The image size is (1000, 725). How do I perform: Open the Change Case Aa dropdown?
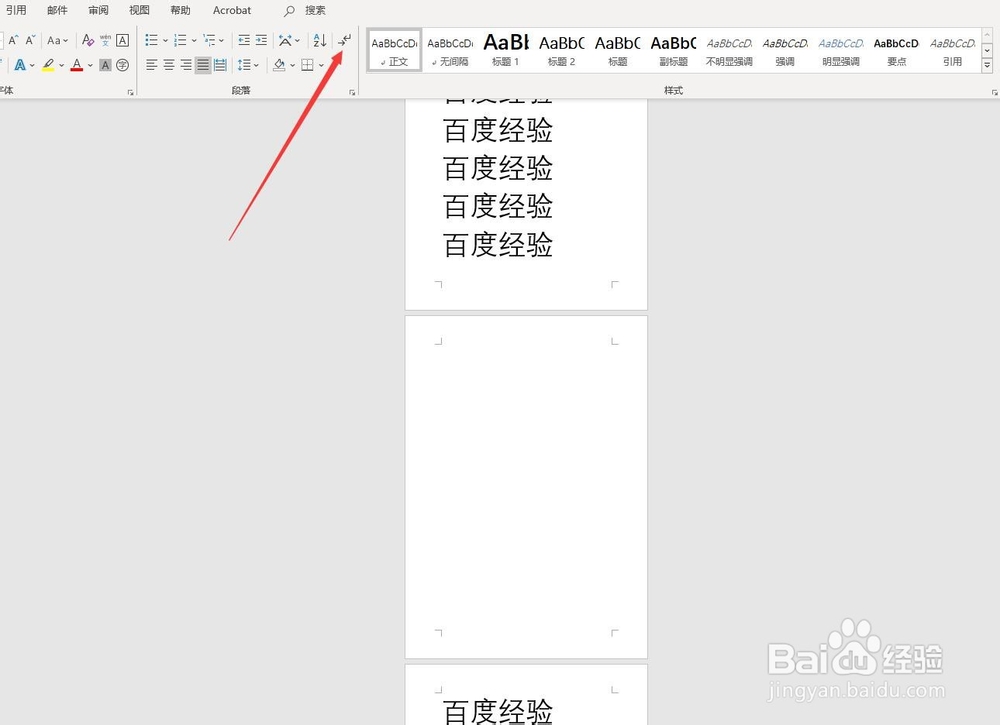[57, 40]
